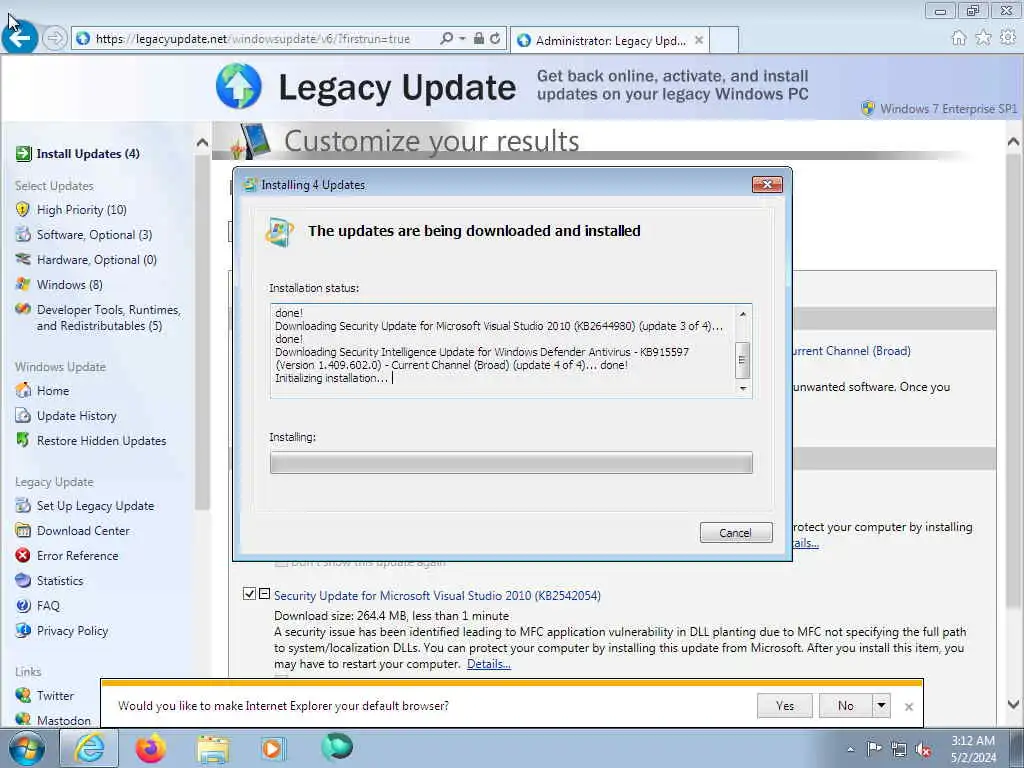
Task: Click the installation status scroll down arrow
Action: tap(743, 389)
